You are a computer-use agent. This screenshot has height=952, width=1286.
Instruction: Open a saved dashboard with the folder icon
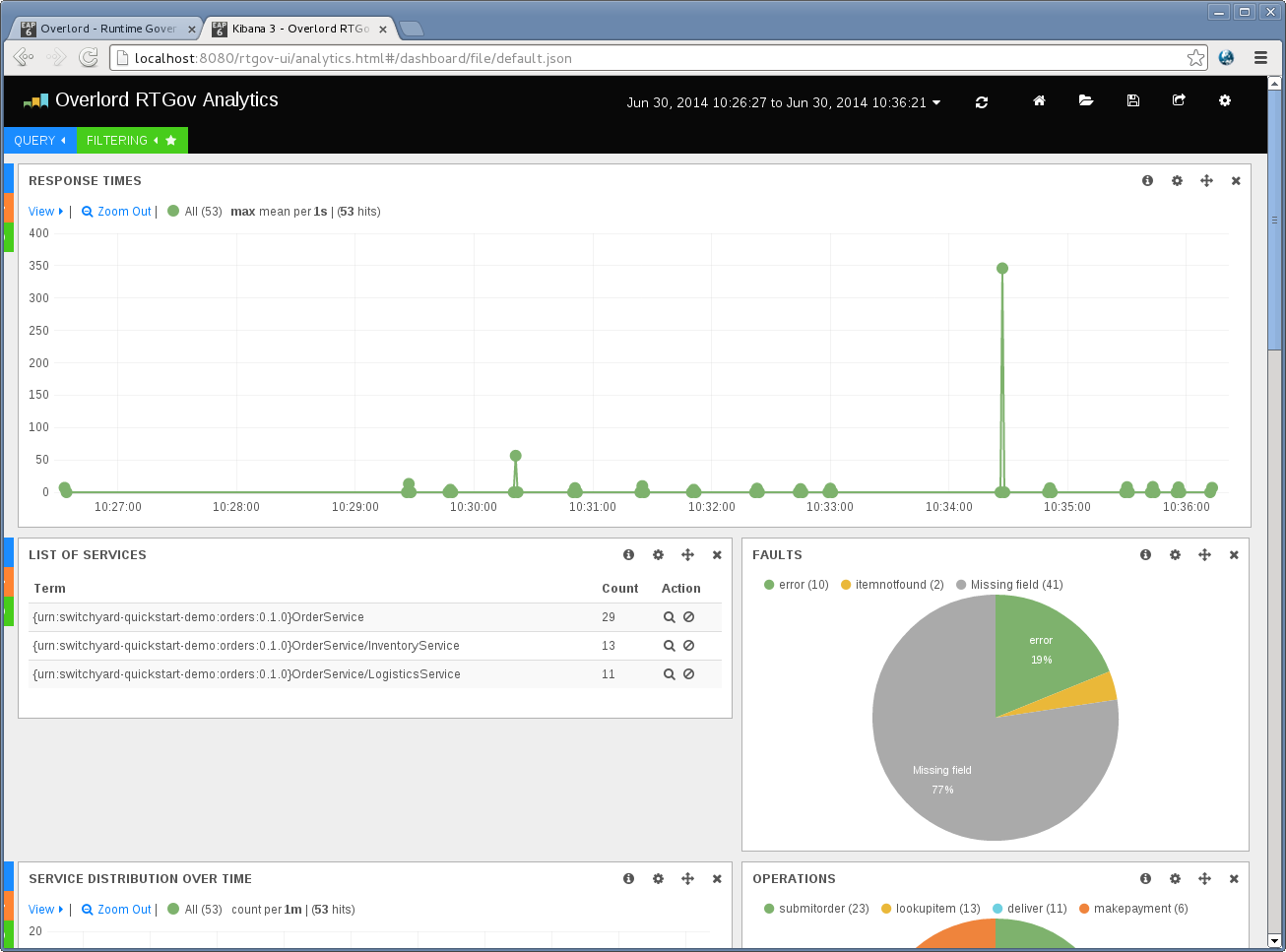(1085, 101)
